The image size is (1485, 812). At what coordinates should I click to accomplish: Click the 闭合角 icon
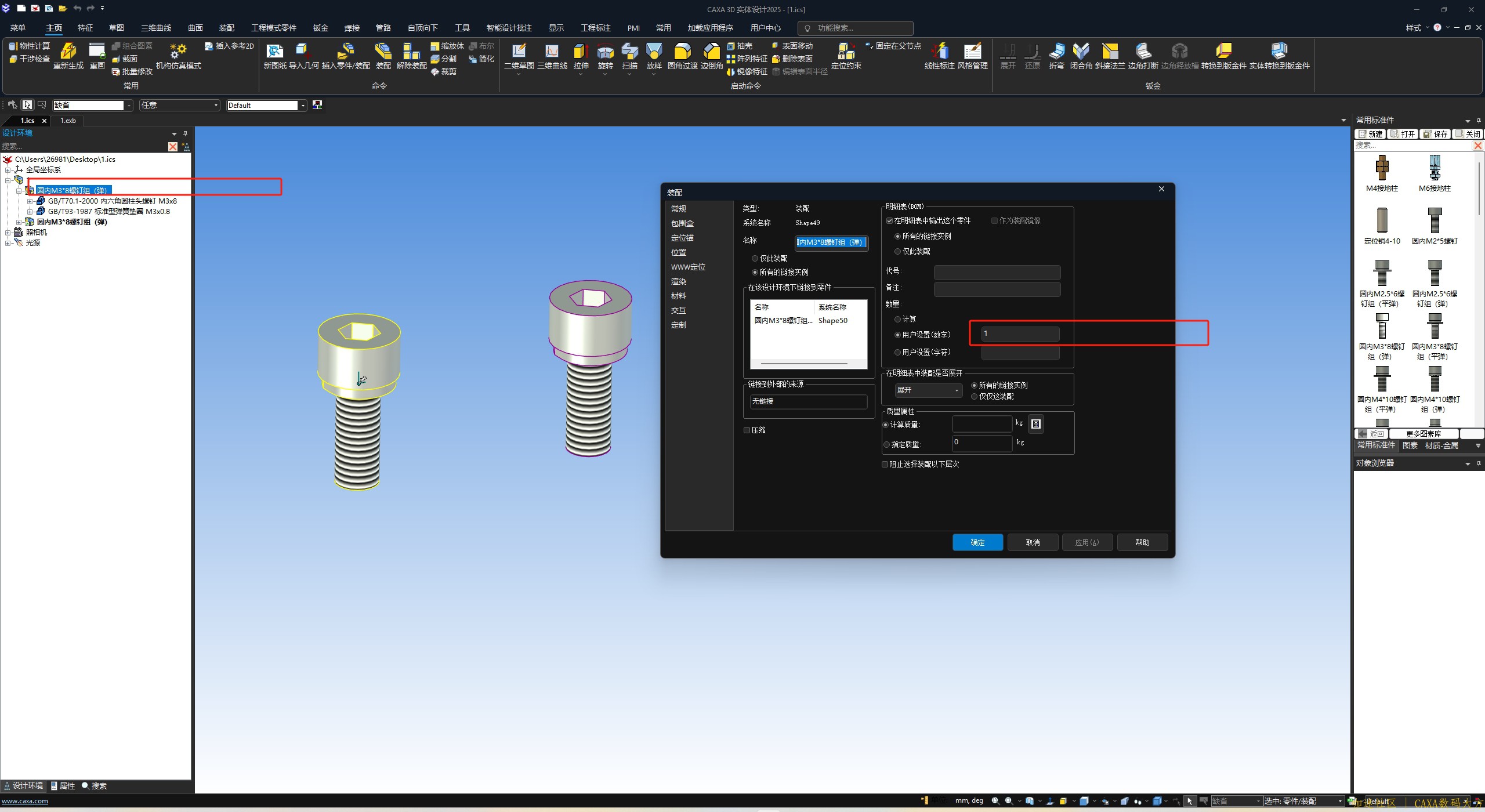click(1081, 51)
